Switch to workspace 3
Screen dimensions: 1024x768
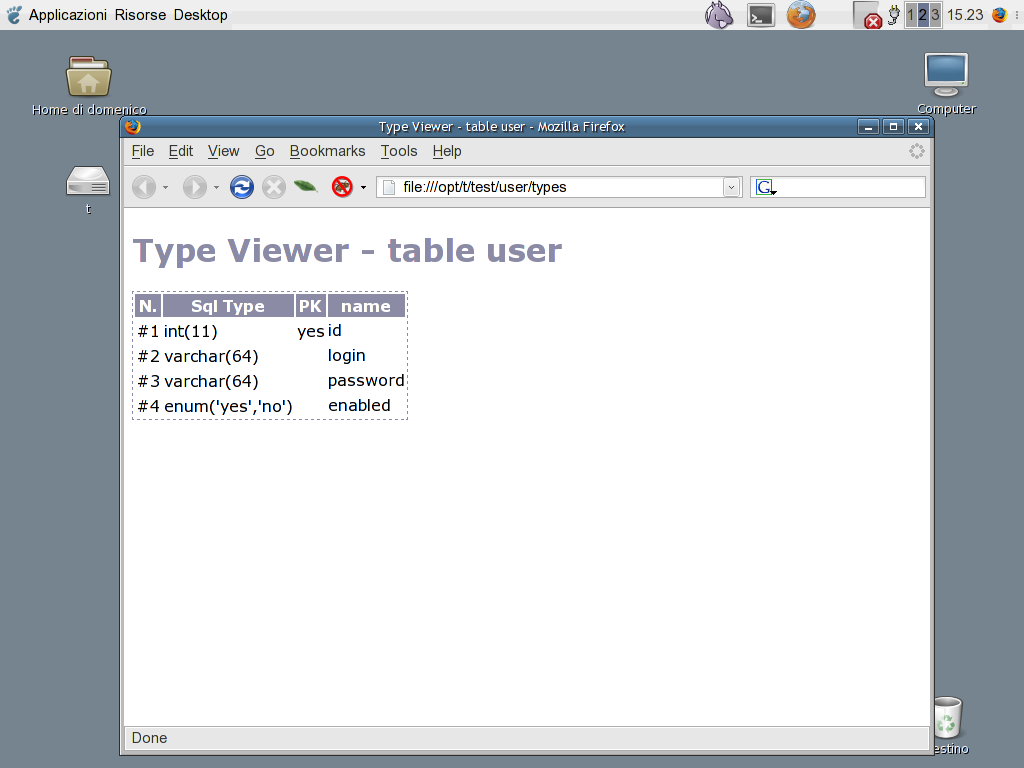click(x=935, y=15)
